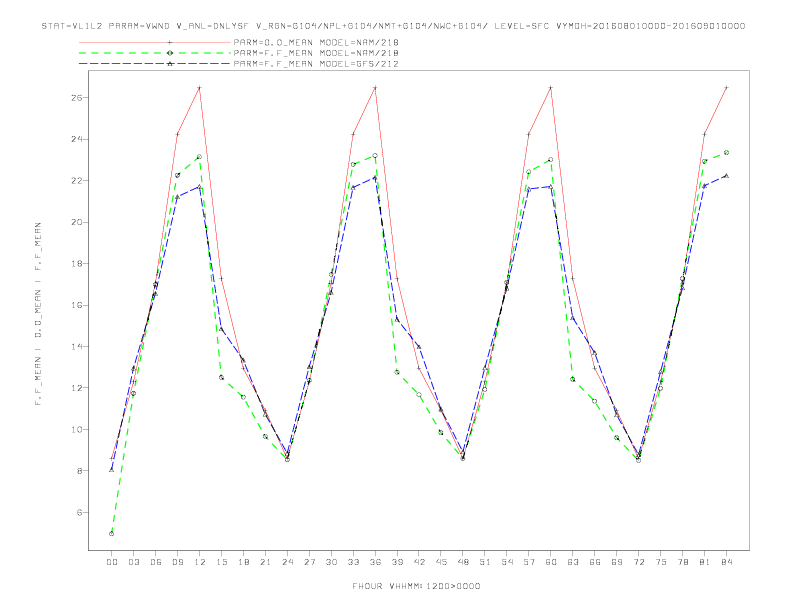Click the vertical y-axis label F.F_MEAN | O.O_MEAN
This screenshot has width=792, height=612.
coord(38,314)
